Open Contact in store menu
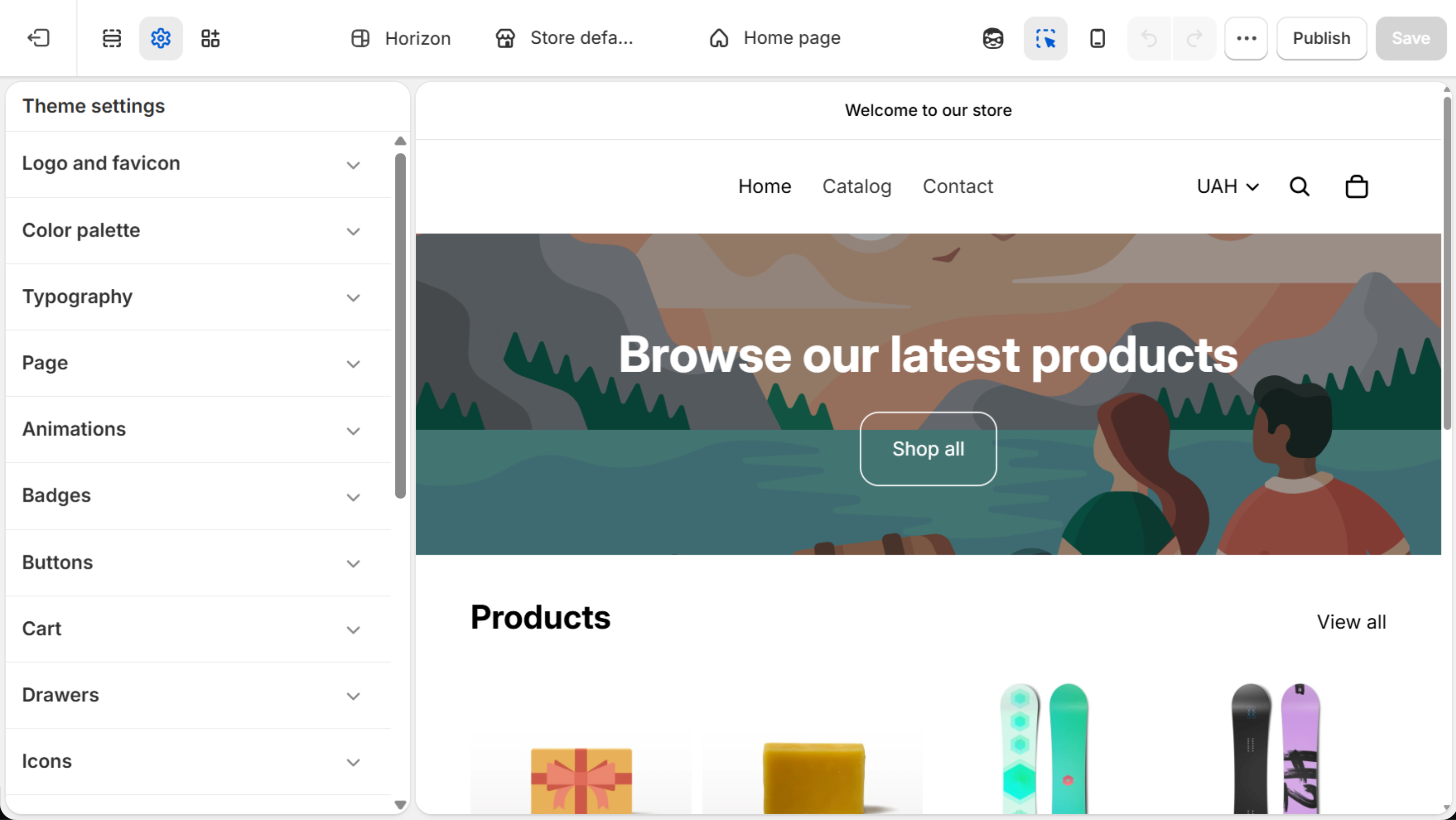 pos(958,186)
